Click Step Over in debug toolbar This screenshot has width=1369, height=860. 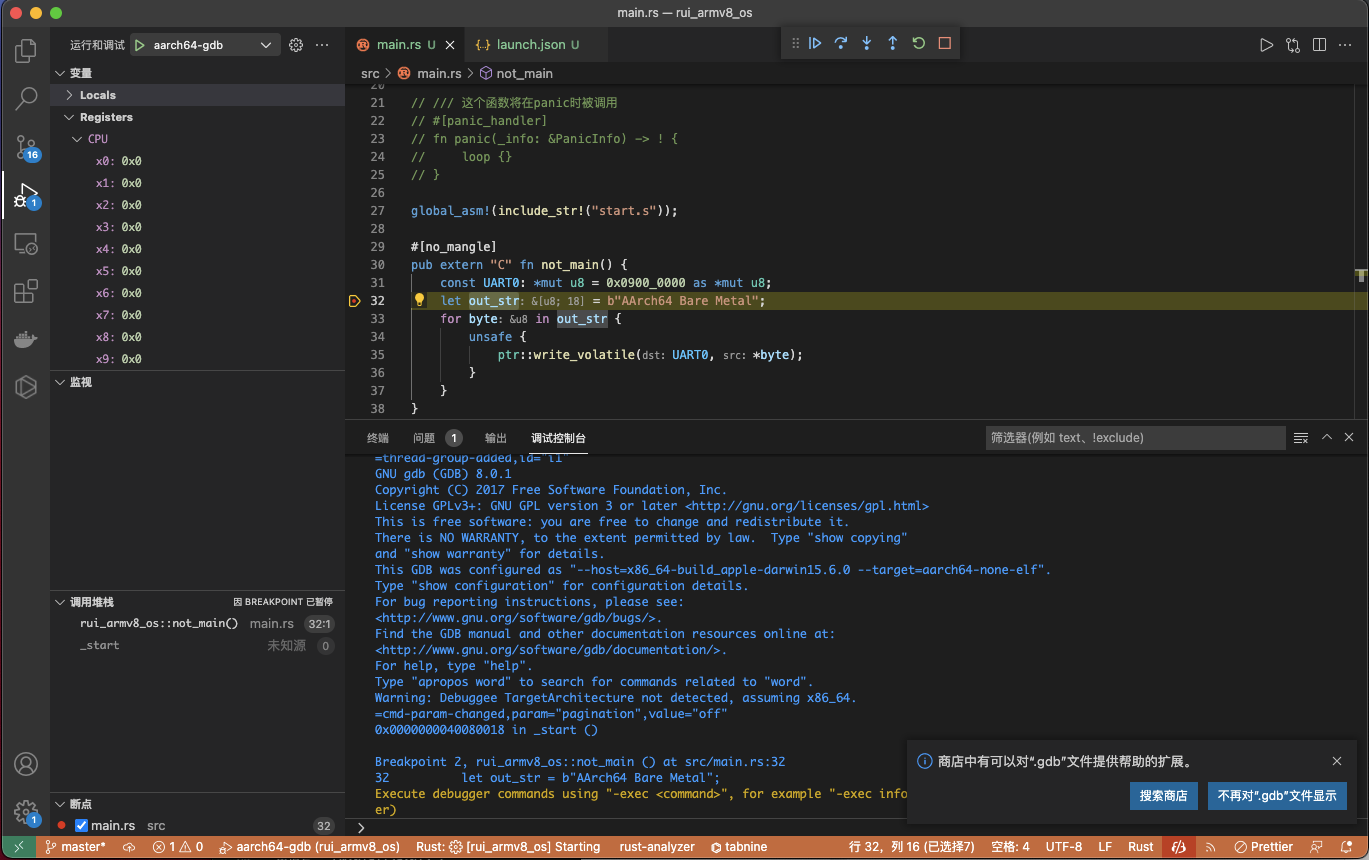coord(841,43)
